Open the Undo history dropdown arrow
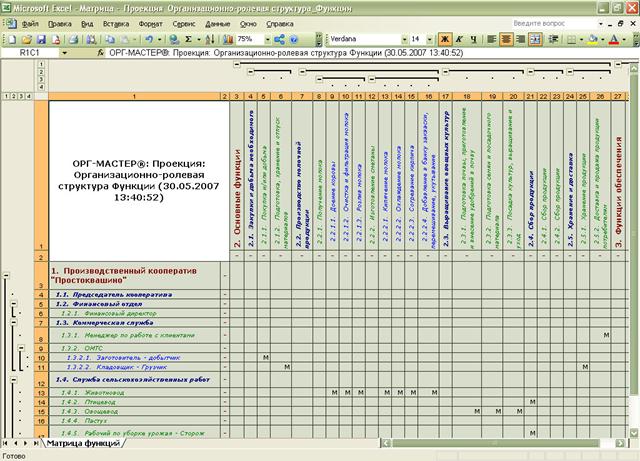Screen dimensions: 640x461 tap(159, 39)
